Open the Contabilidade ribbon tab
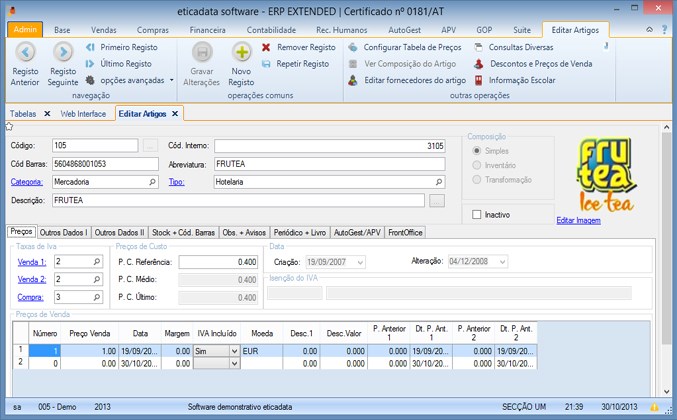The image size is (677, 420). tap(271, 30)
